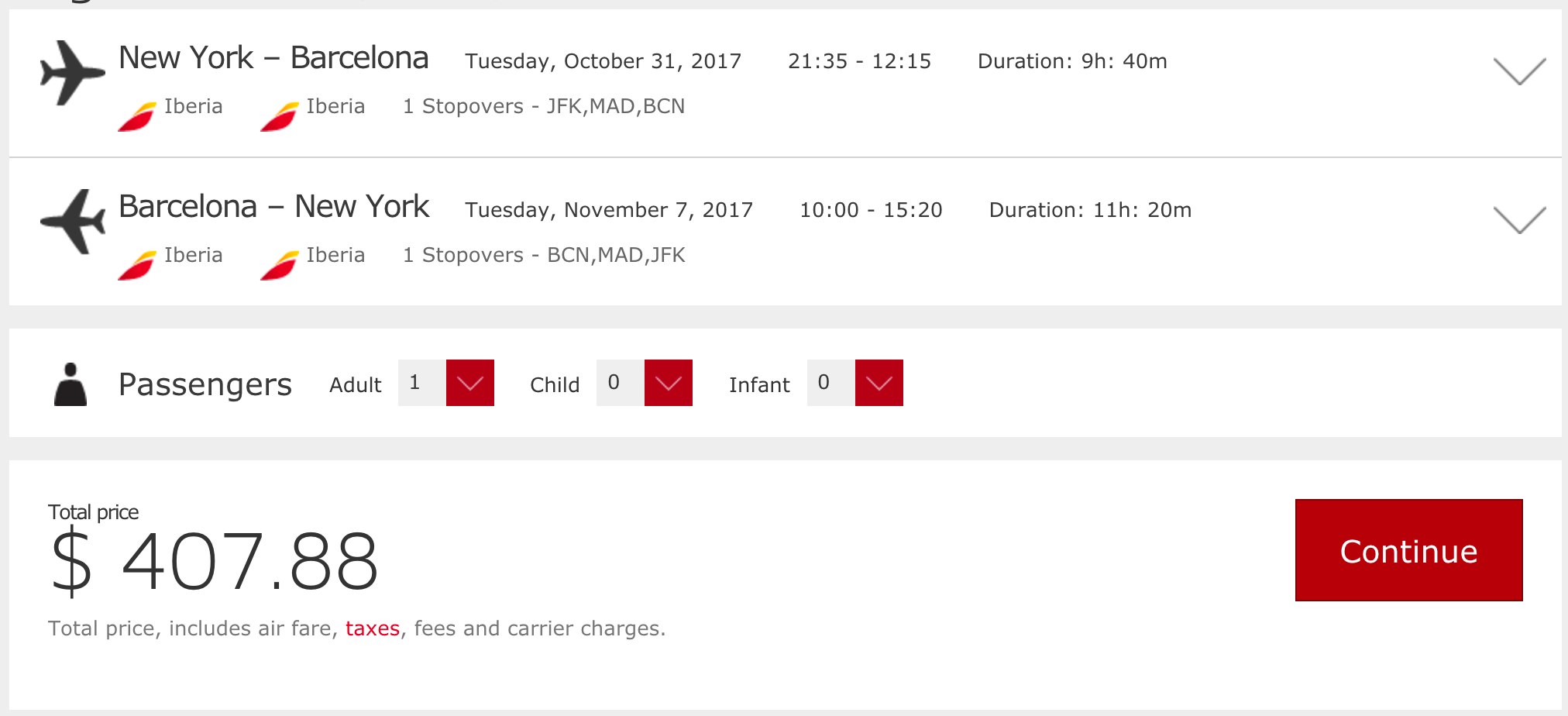Click the outbound flight airplane icon

click(72, 73)
